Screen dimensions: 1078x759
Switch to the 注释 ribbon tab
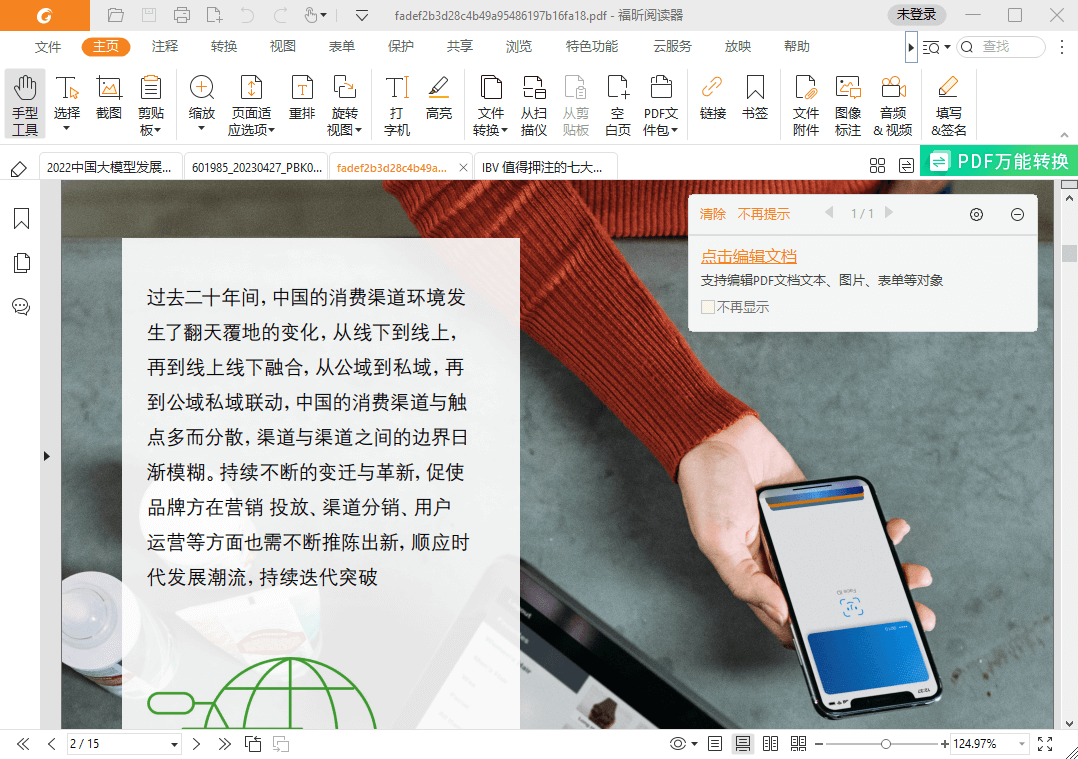point(165,46)
